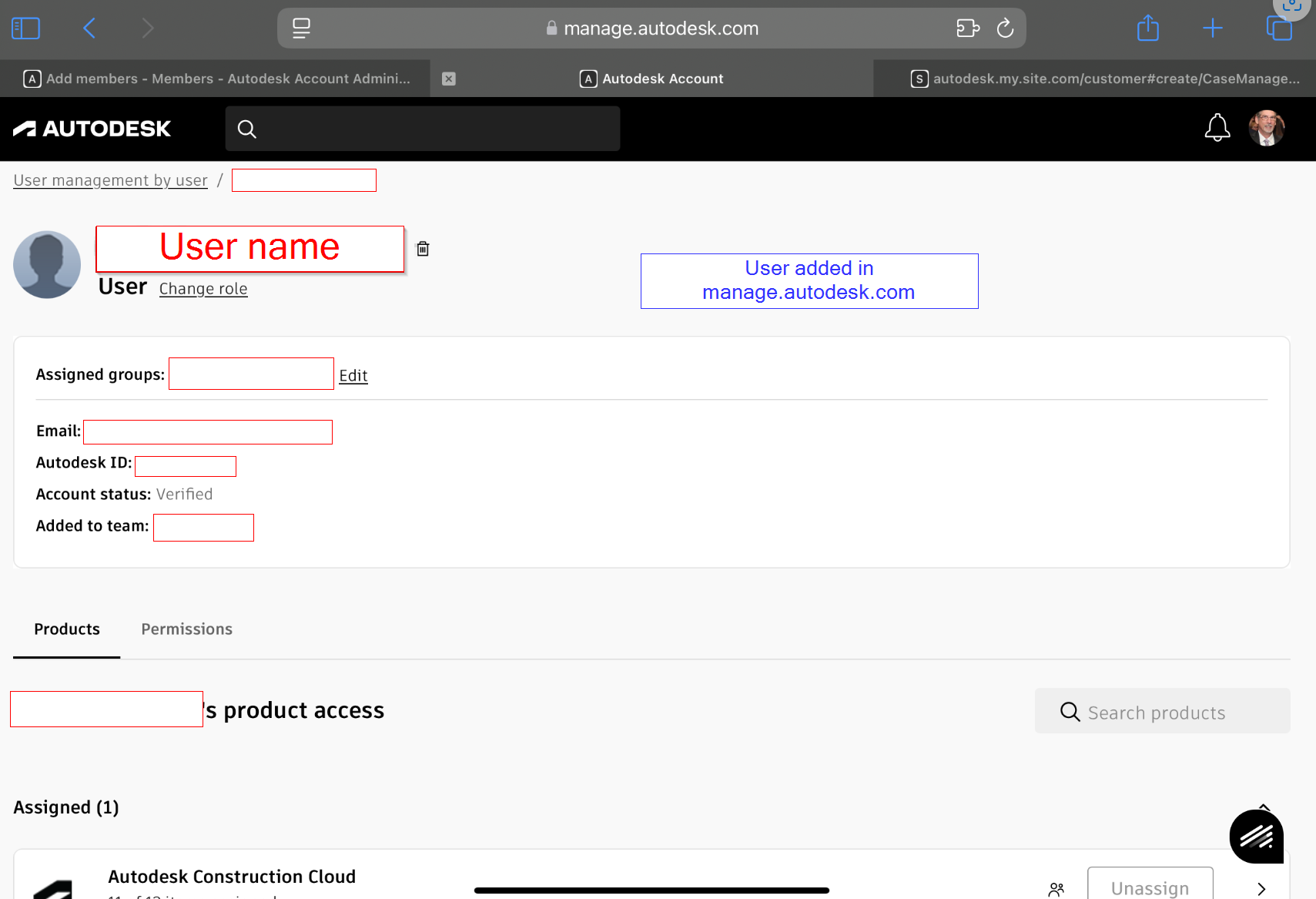The height and width of the screenshot is (899, 1316).
Task: Show all tabs with the tab overview icon
Action: 1279,28
